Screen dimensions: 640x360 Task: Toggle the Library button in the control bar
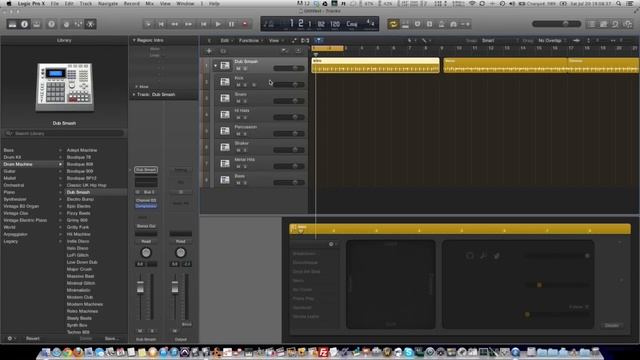pyautogui.click(x=12, y=24)
